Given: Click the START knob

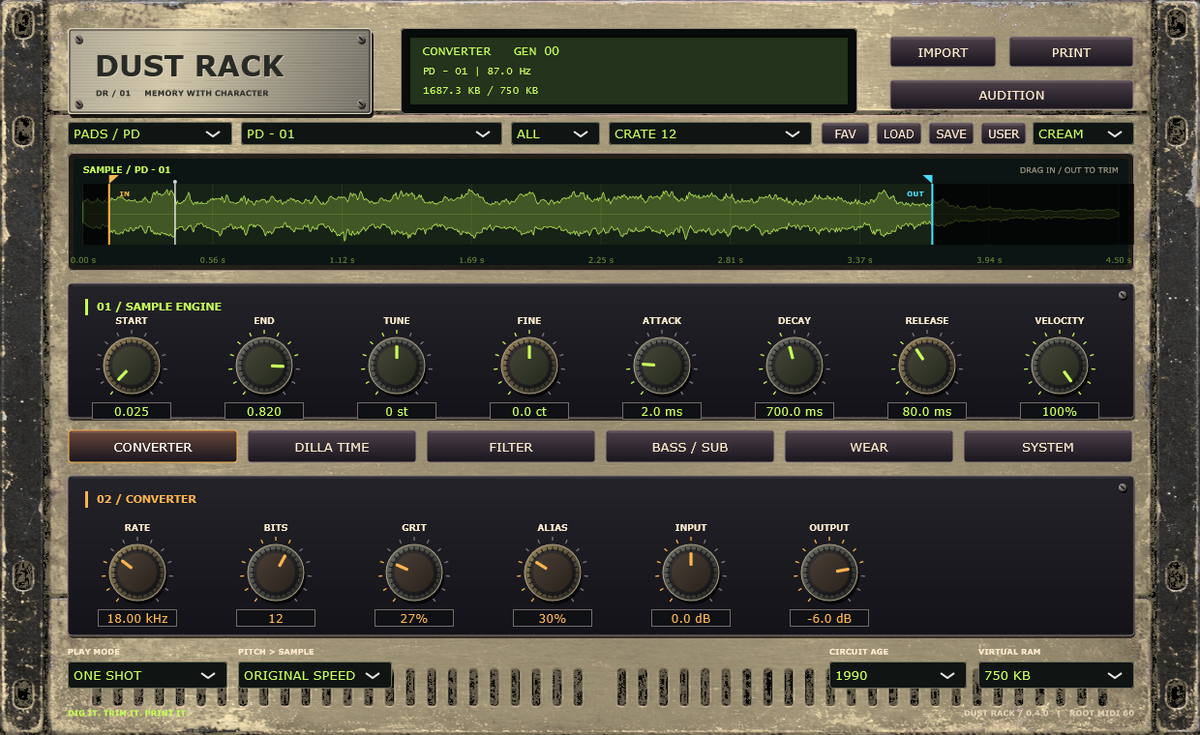Looking at the screenshot, I should point(131,365).
